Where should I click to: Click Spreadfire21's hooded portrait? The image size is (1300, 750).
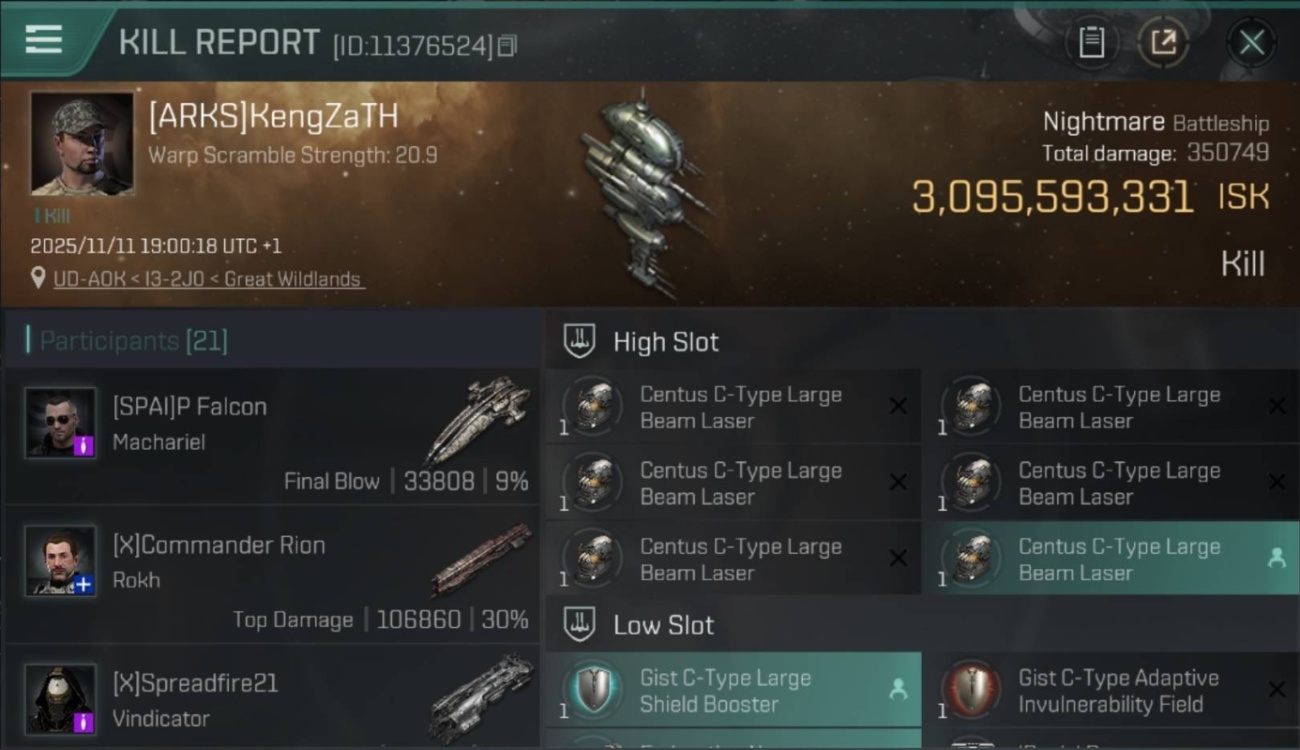pos(61,698)
